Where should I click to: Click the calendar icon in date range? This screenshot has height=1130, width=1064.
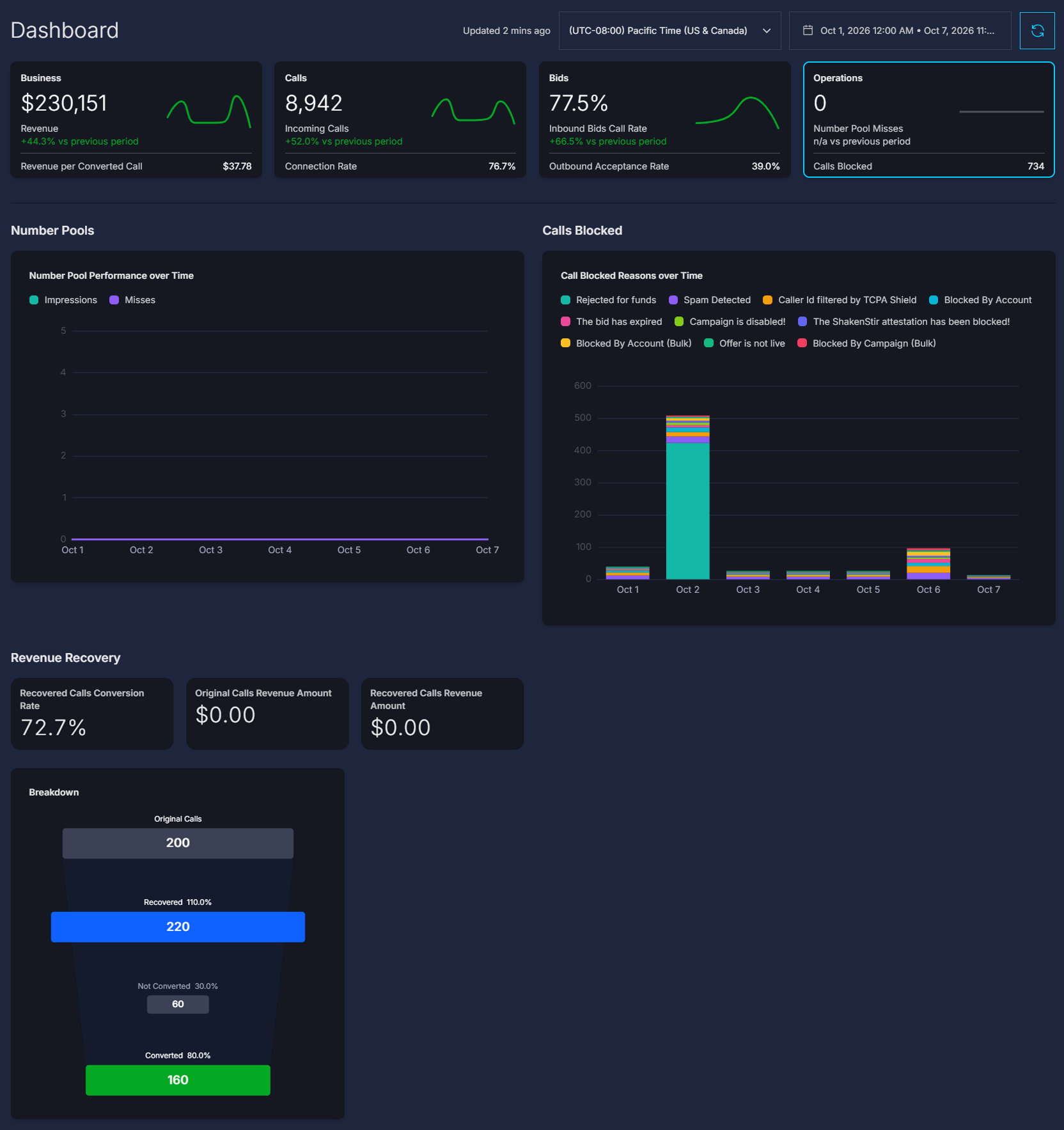coord(808,31)
